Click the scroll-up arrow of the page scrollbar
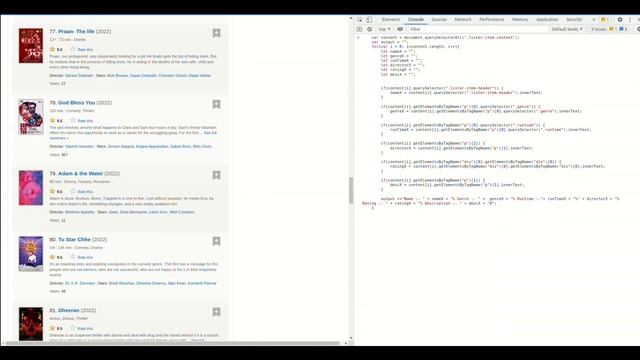Screen dimensions: 640x360 [351, 18]
